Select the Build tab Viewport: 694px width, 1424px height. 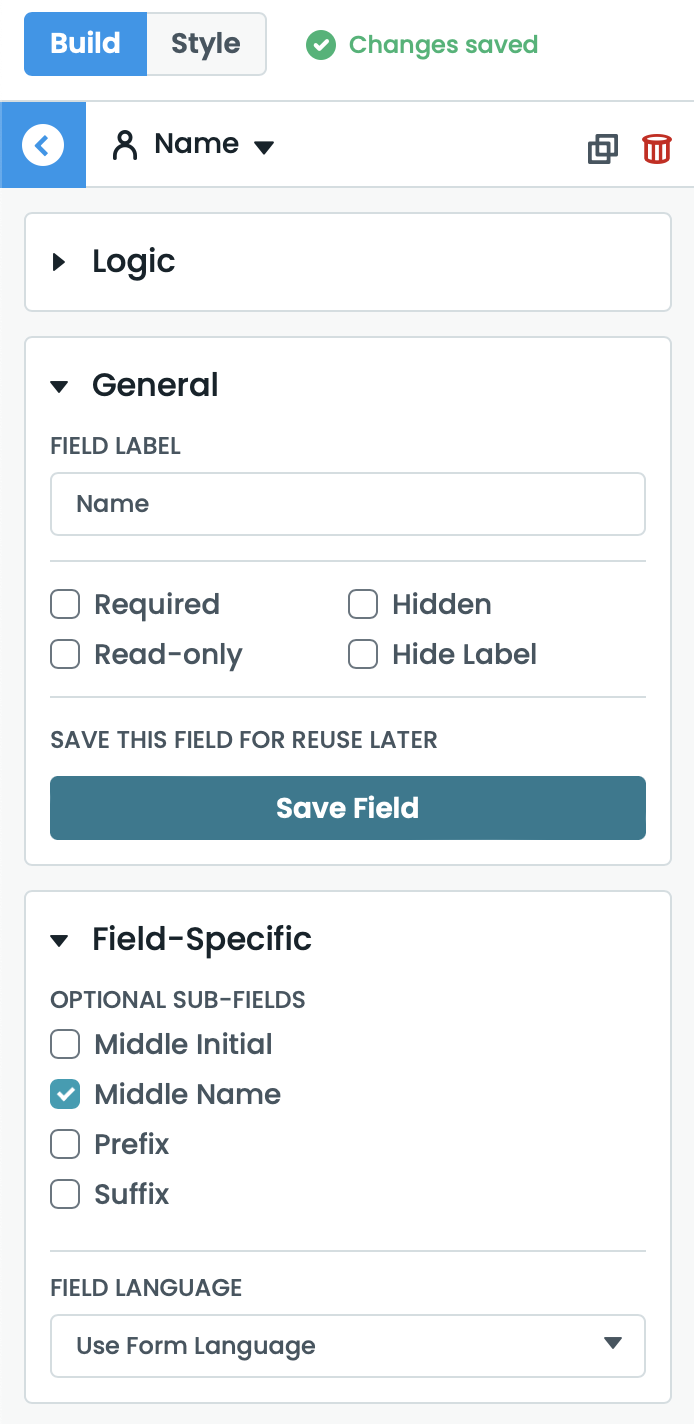(x=85, y=43)
